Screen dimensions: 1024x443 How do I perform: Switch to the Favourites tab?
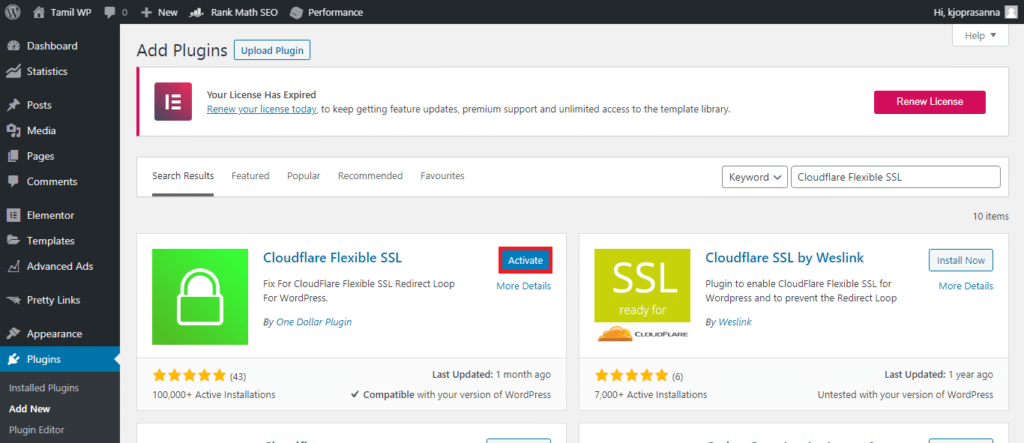[x=442, y=176]
